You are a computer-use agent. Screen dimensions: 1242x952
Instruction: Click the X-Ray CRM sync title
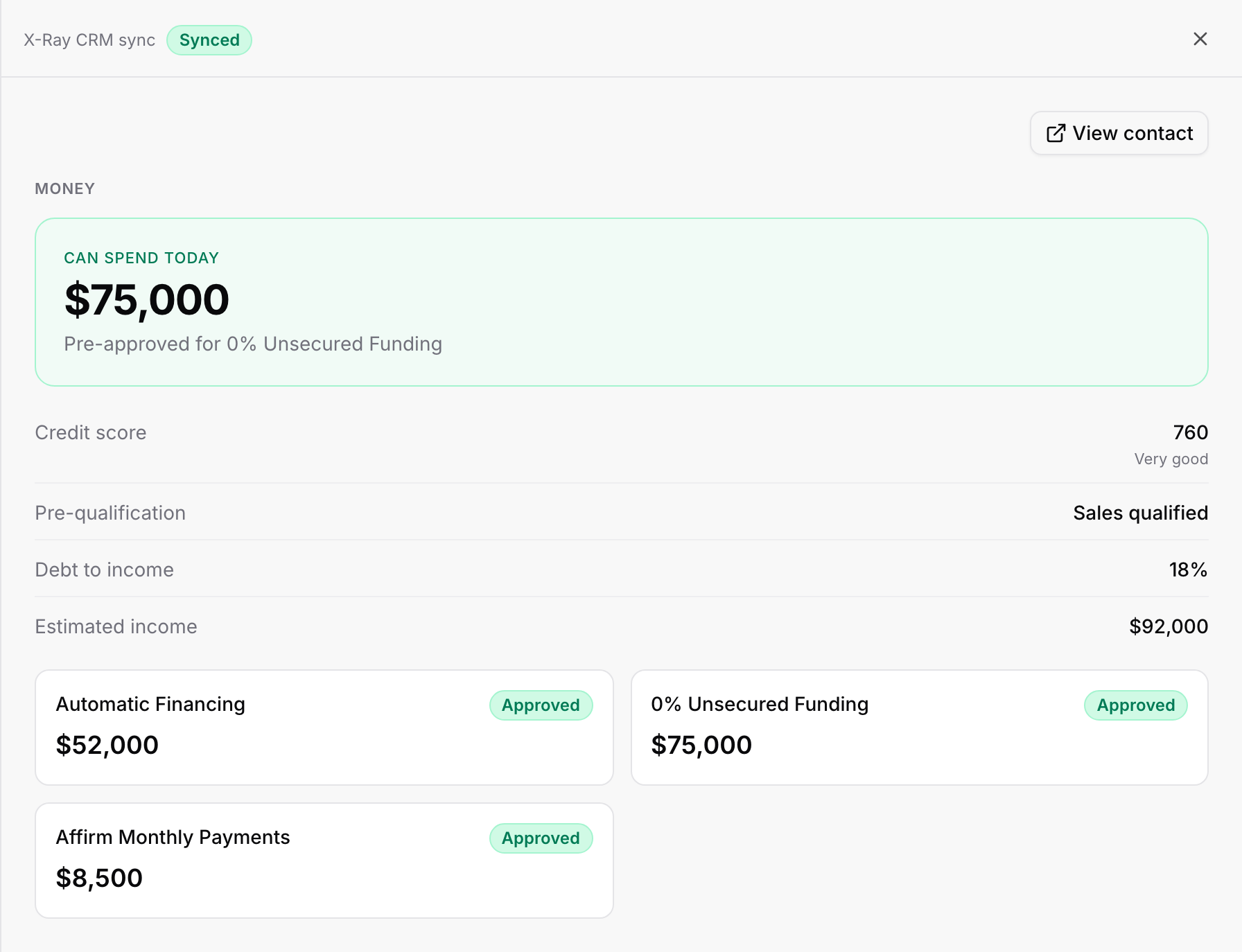pos(89,40)
